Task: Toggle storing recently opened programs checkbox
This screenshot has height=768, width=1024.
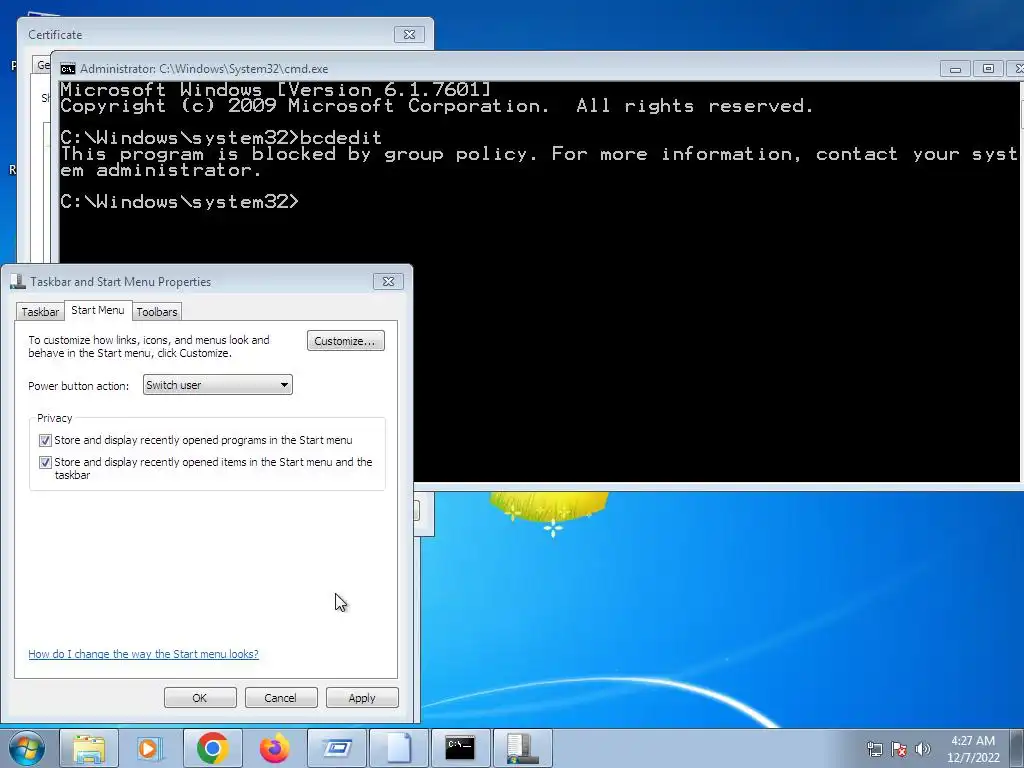Action: [x=45, y=441]
